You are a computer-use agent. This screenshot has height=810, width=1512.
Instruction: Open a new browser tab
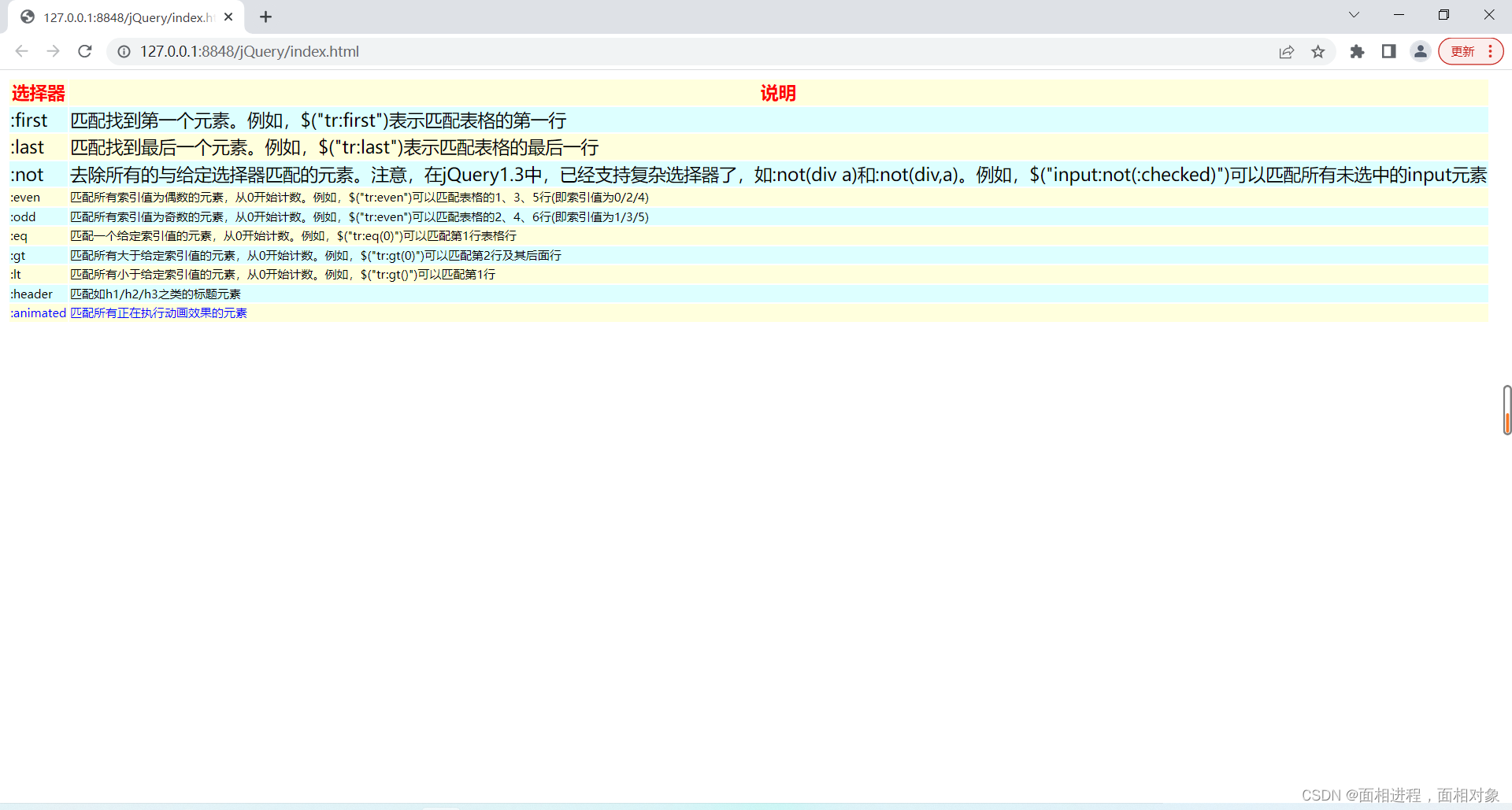pyautogui.click(x=265, y=17)
